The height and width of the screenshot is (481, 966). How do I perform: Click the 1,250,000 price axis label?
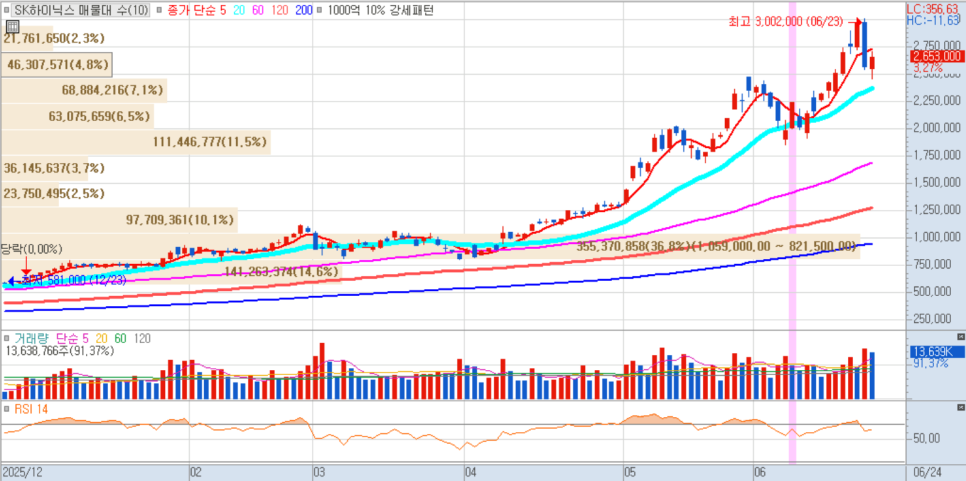[935, 210]
